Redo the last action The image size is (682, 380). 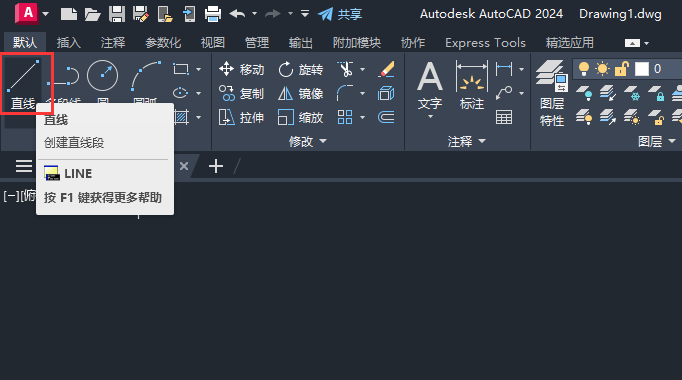273,14
